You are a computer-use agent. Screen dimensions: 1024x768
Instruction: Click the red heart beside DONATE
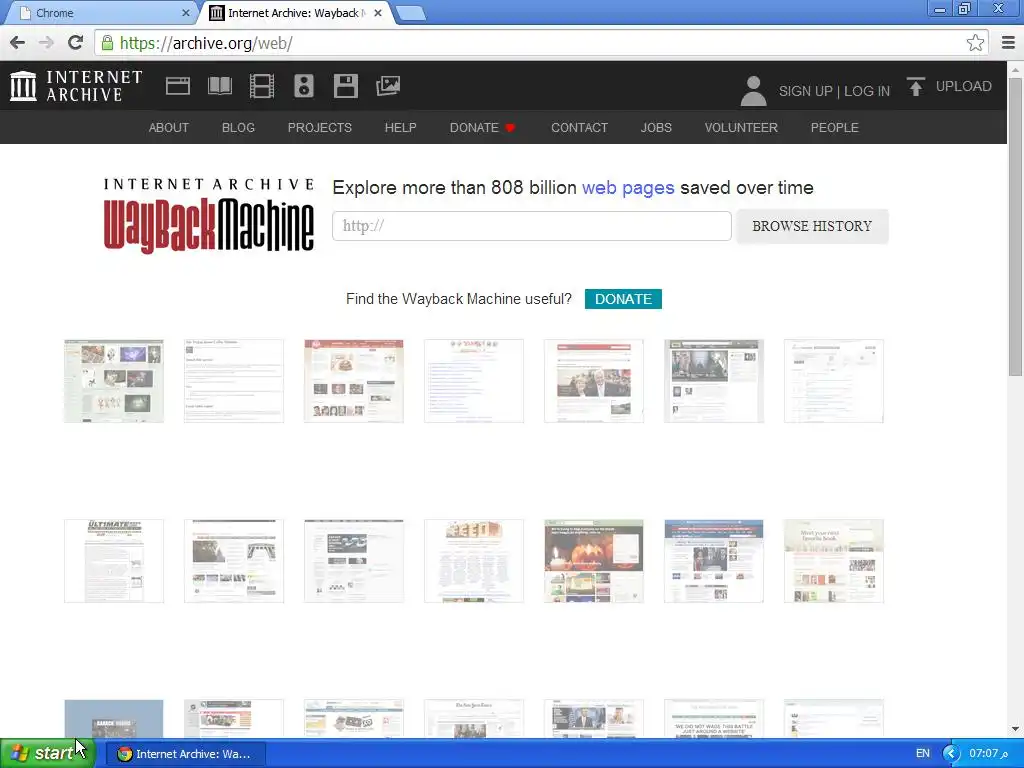coord(510,128)
